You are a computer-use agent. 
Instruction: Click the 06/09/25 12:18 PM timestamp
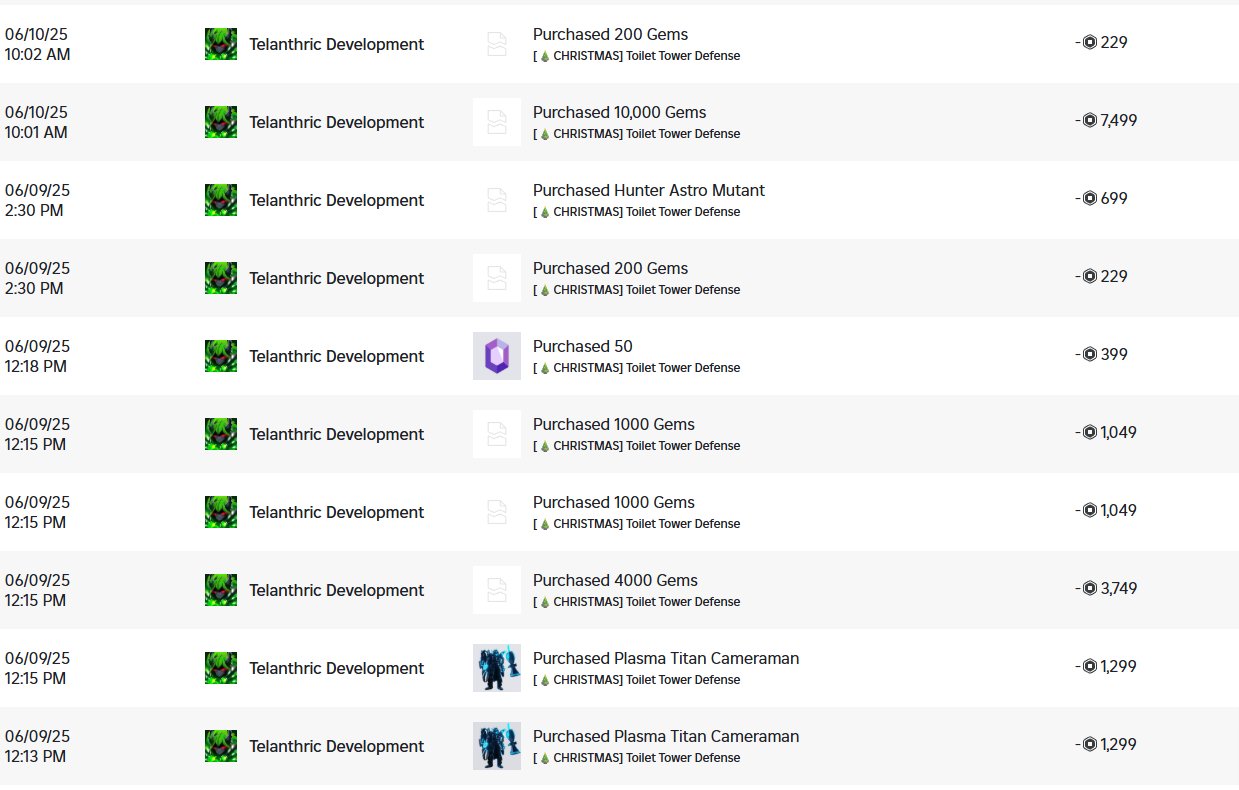38,356
